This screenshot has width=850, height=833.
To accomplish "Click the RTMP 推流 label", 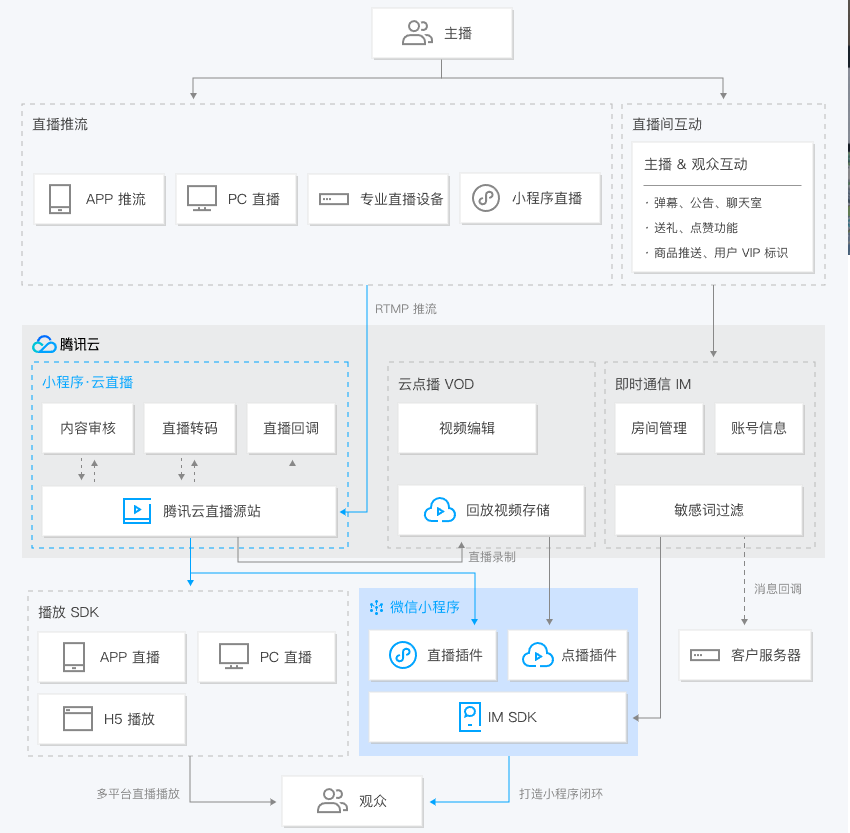I will click(x=406, y=309).
